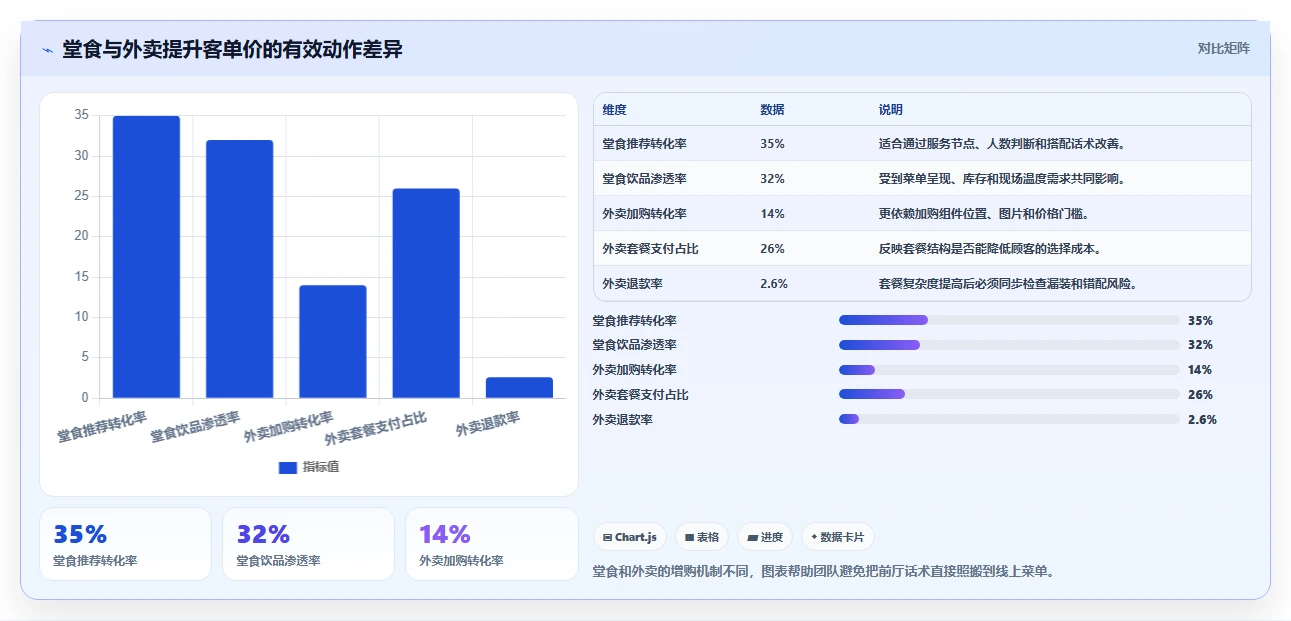
Task: Click the 35% value in table
Action: 772,144
